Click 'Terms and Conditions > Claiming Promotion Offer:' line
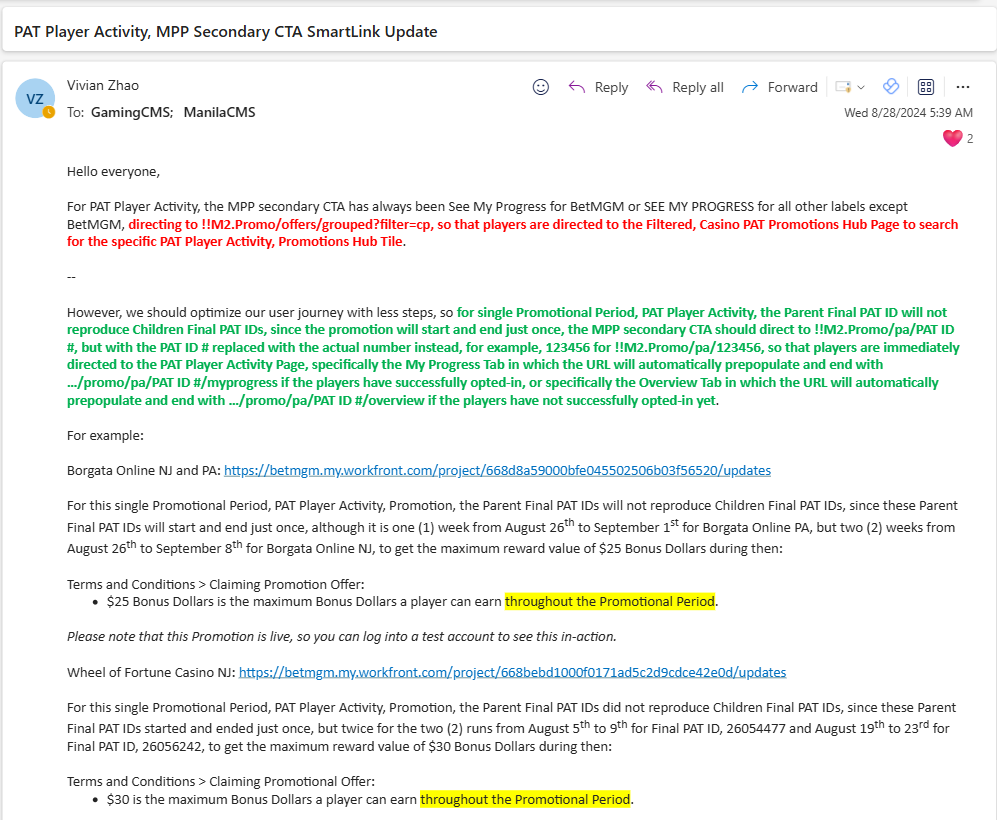The width and height of the screenshot is (997, 820). (216, 584)
